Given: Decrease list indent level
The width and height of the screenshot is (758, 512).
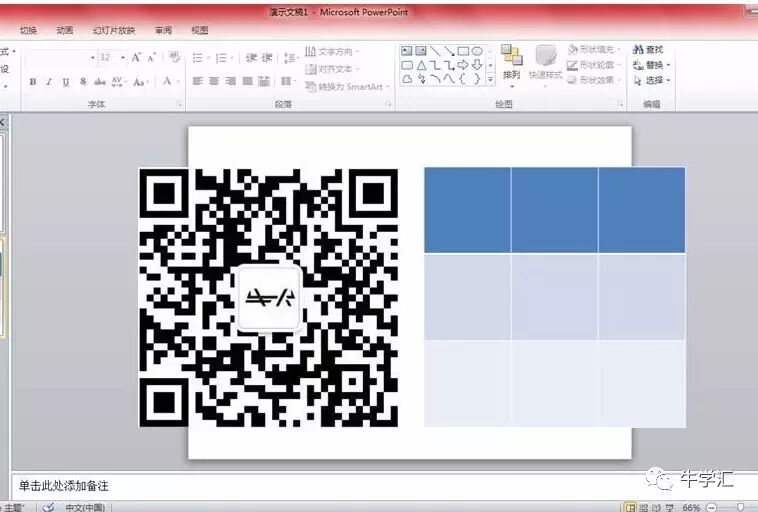Looking at the screenshot, I should [251, 58].
